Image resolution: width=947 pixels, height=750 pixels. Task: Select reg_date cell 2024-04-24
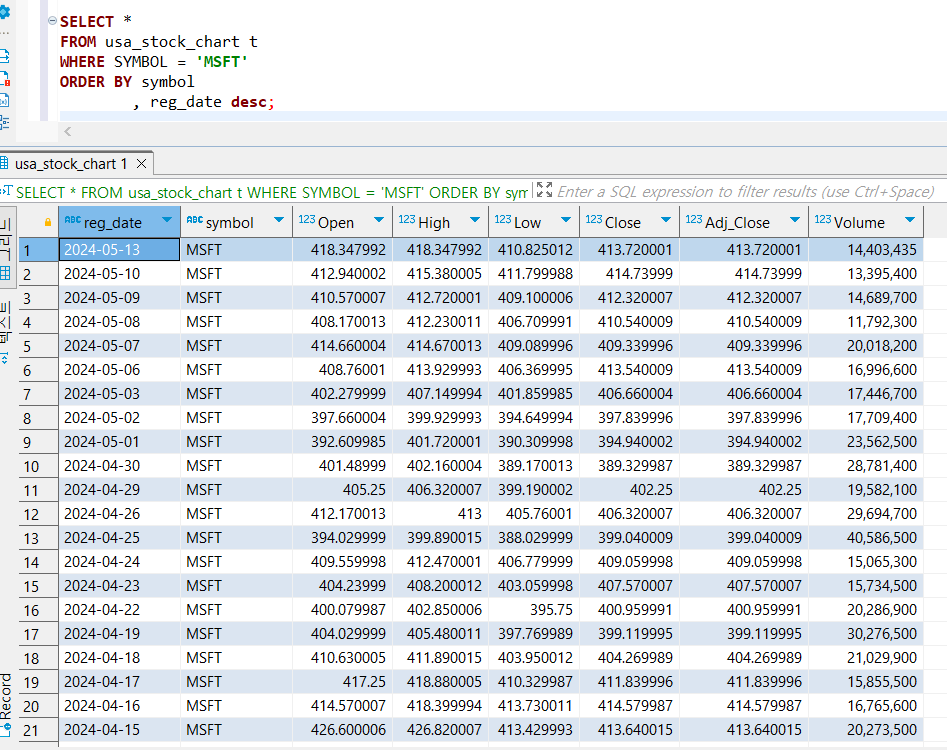120,562
